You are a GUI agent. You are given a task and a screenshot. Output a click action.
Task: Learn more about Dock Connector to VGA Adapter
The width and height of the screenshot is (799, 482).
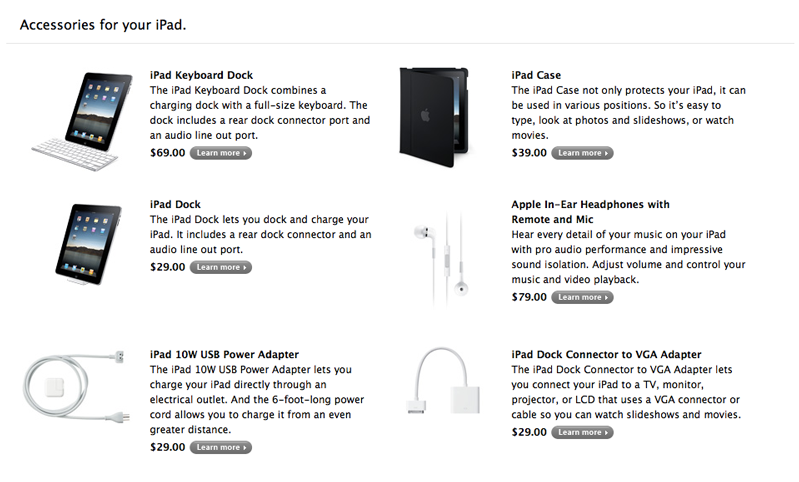click(582, 432)
